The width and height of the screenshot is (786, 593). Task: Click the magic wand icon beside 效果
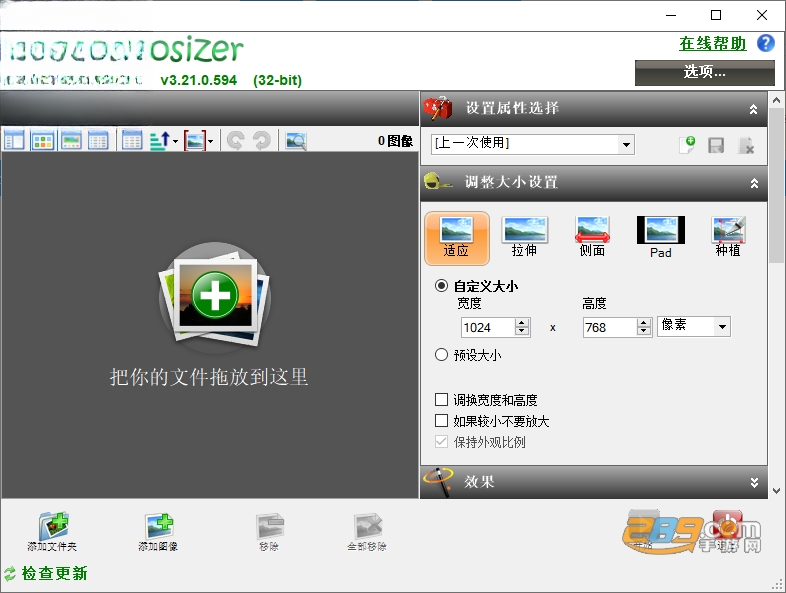click(x=438, y=482)
